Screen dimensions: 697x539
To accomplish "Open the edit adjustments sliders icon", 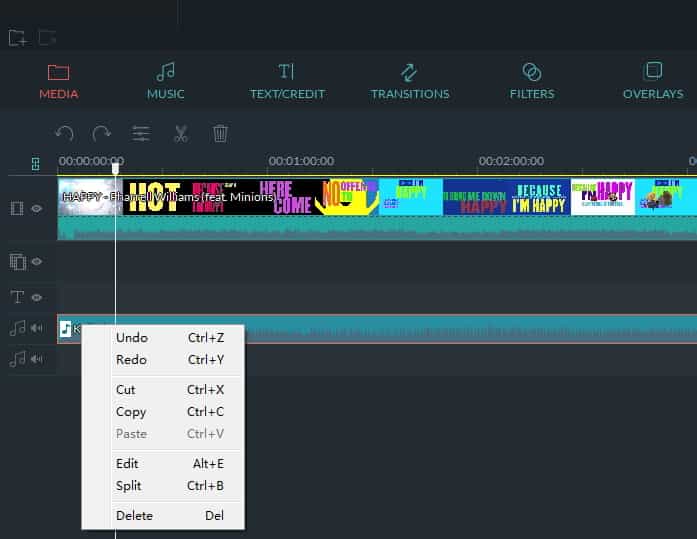I will pos(141,133).
